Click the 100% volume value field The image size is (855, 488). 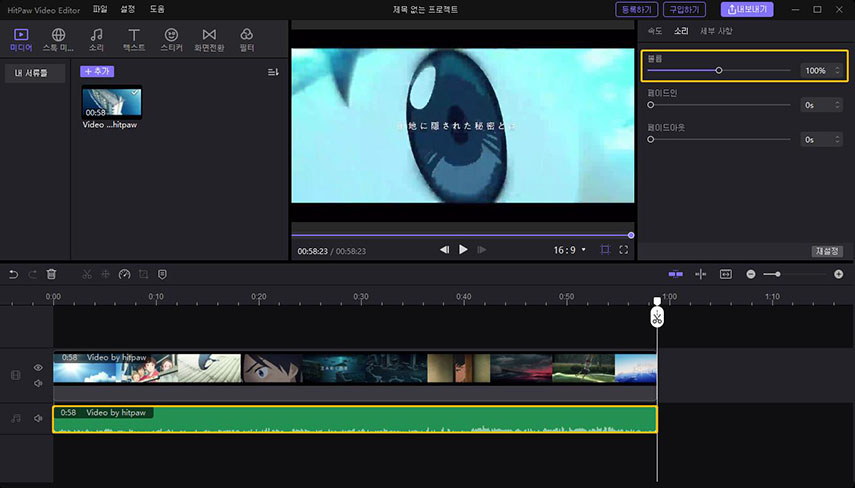(816, 70)
